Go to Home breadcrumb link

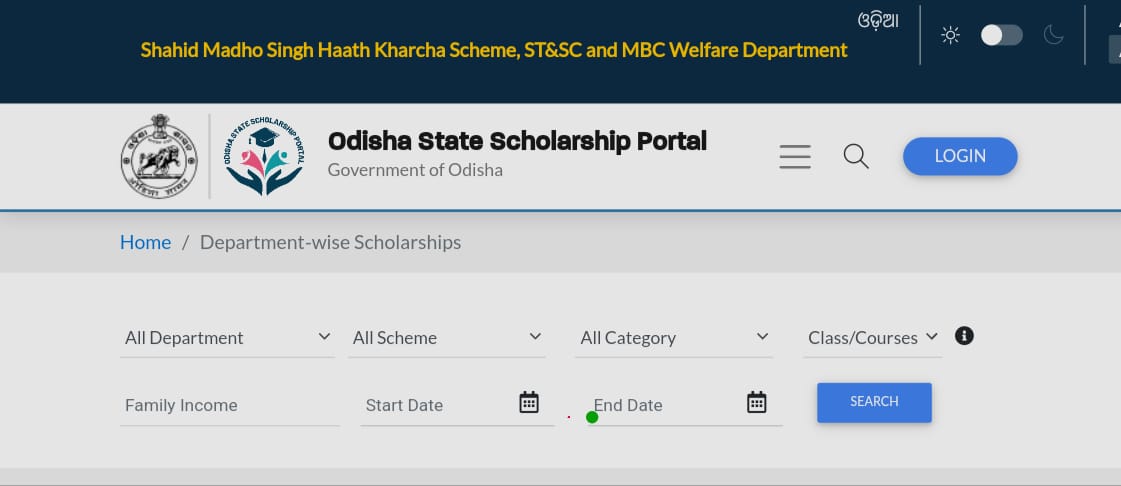[145, 242]
